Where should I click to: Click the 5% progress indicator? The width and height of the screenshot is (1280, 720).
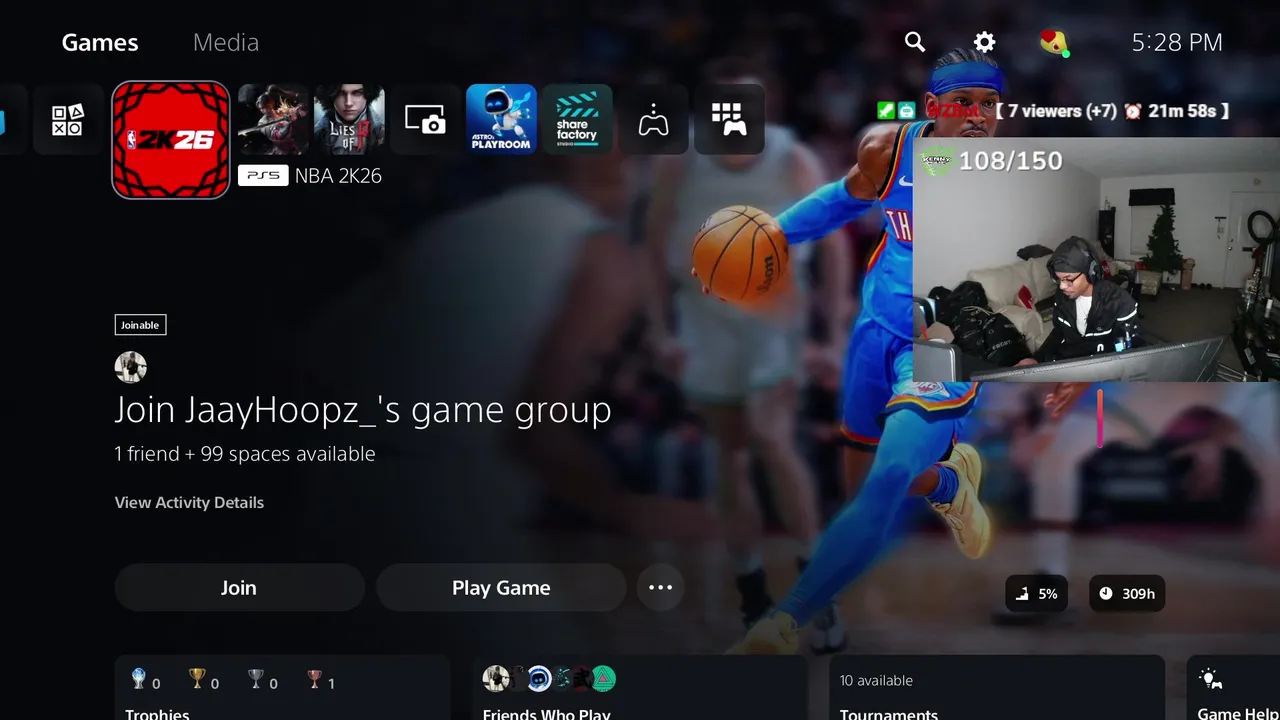pos(1037,594)
